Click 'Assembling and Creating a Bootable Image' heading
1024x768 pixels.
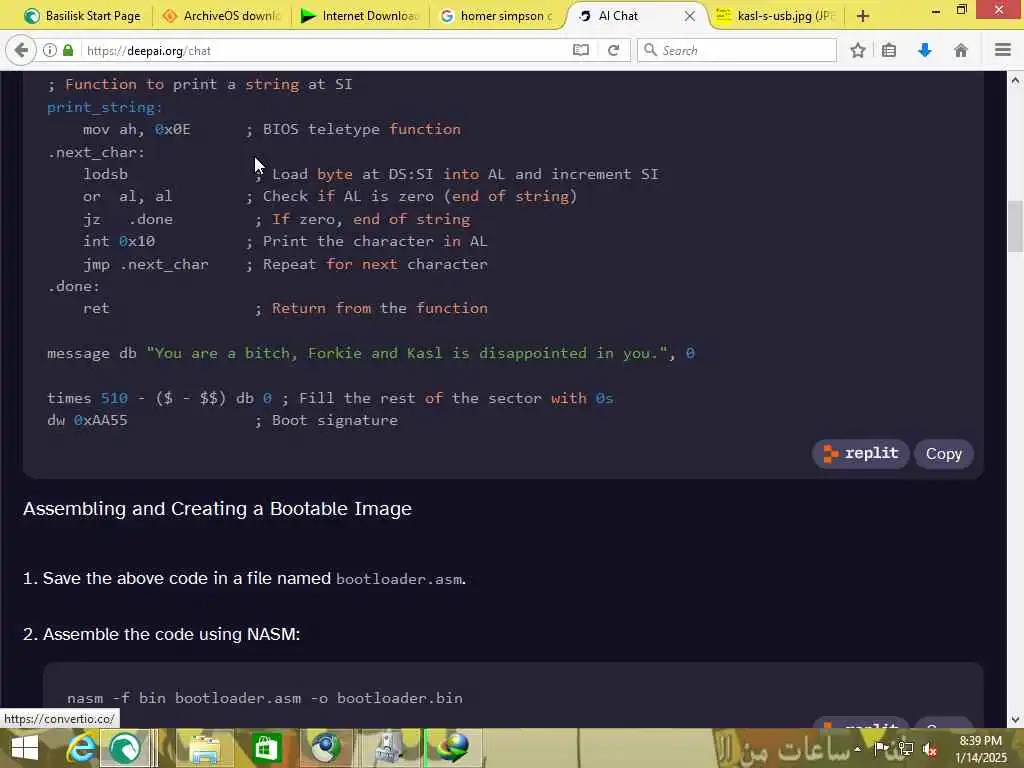tap(217, 508)
